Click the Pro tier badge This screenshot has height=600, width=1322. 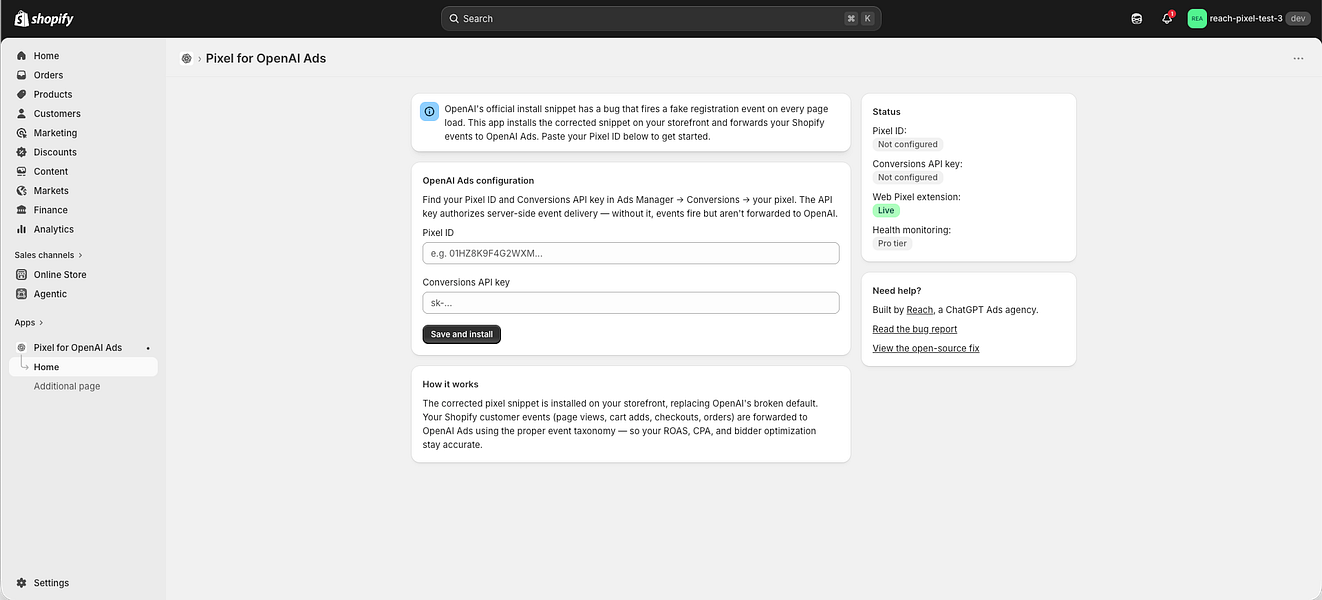[893, 244]
